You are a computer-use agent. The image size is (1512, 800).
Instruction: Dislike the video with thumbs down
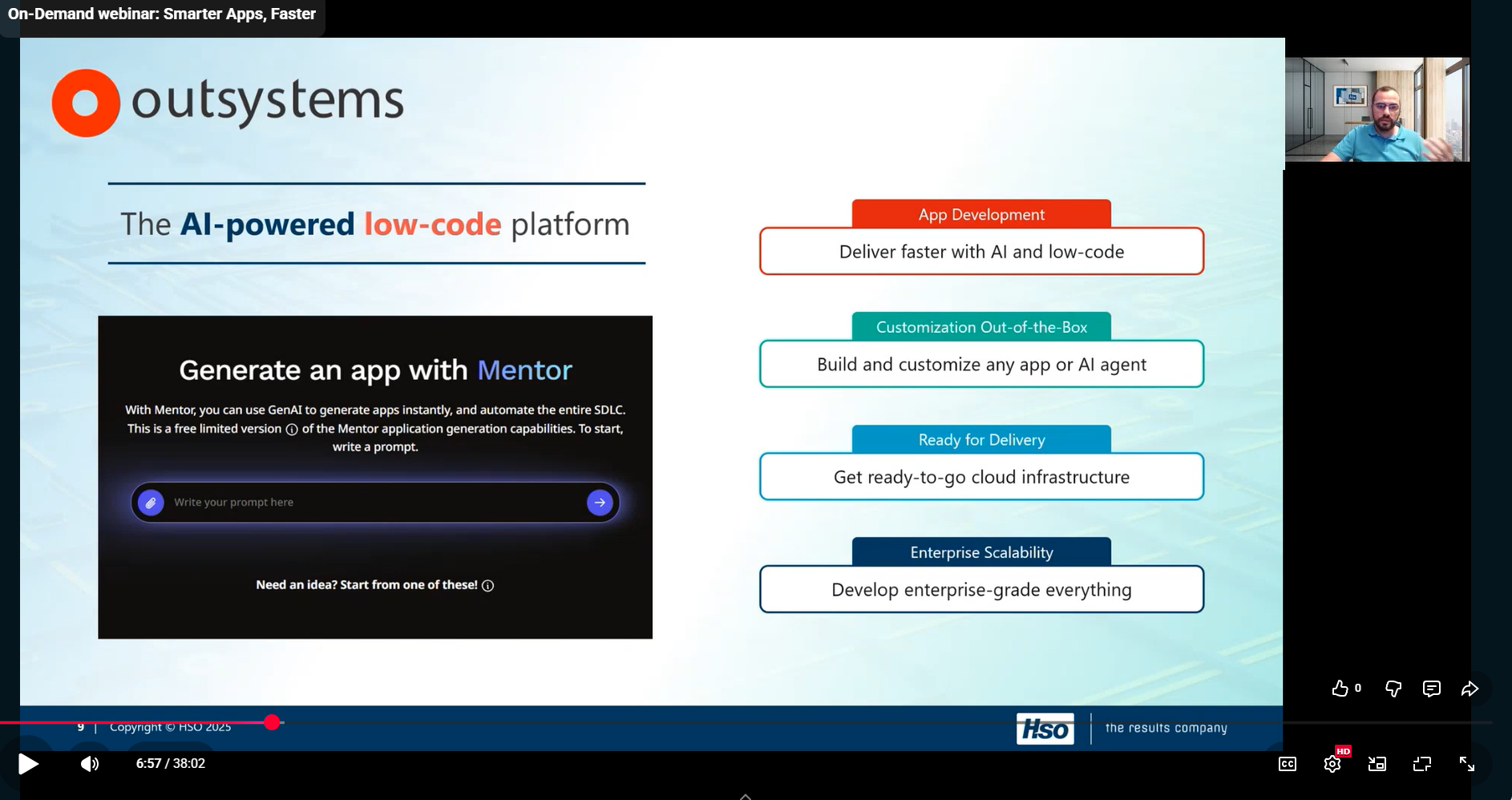(x=1393, y=689)
